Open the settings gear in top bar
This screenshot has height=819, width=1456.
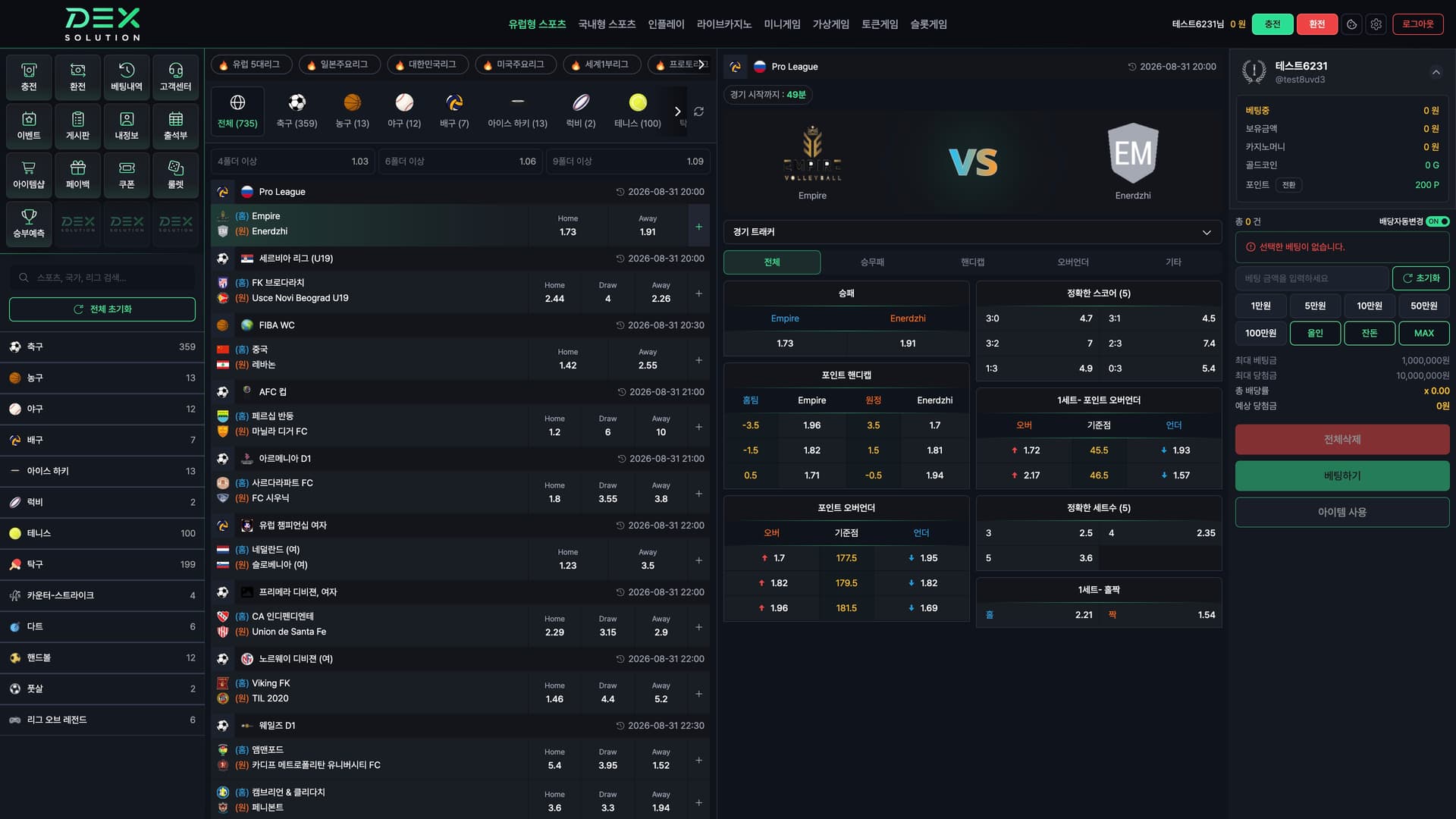[1376, 24]
